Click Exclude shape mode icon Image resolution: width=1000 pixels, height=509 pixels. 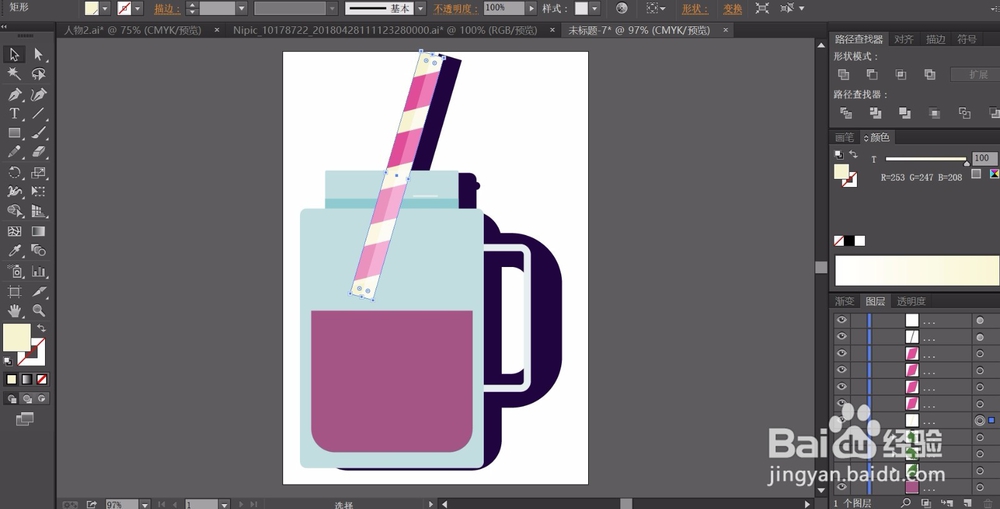[930, 75]
